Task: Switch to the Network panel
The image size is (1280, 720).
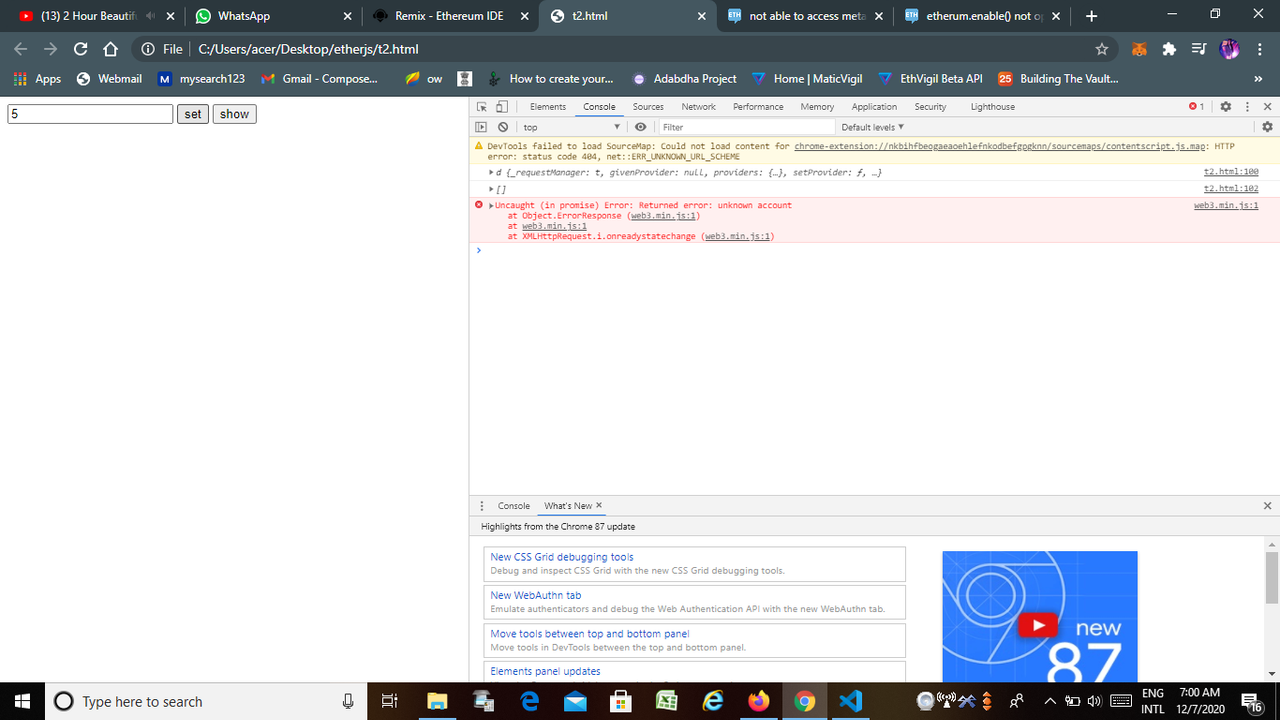Action: (x=698, y=106)
